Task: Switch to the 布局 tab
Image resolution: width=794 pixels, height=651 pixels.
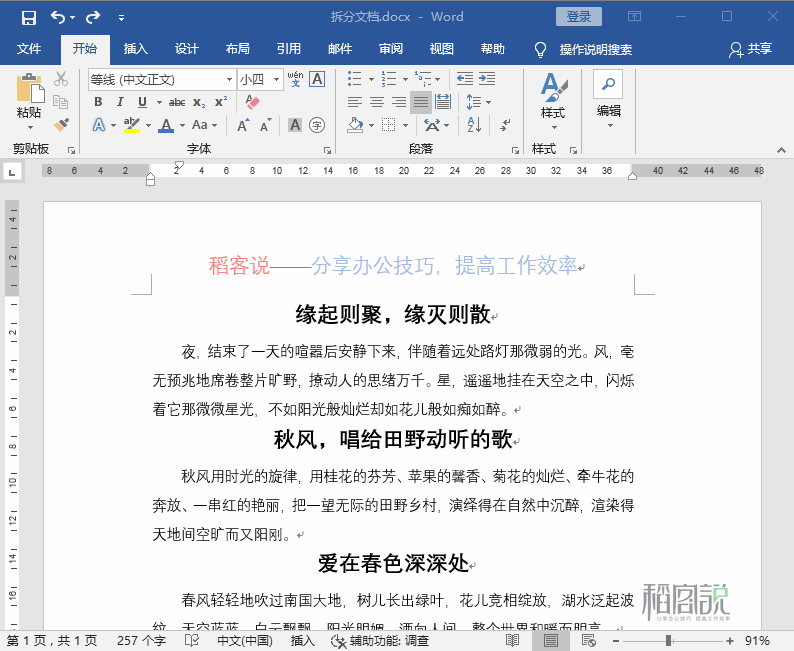Action: [x=238, y=49]
